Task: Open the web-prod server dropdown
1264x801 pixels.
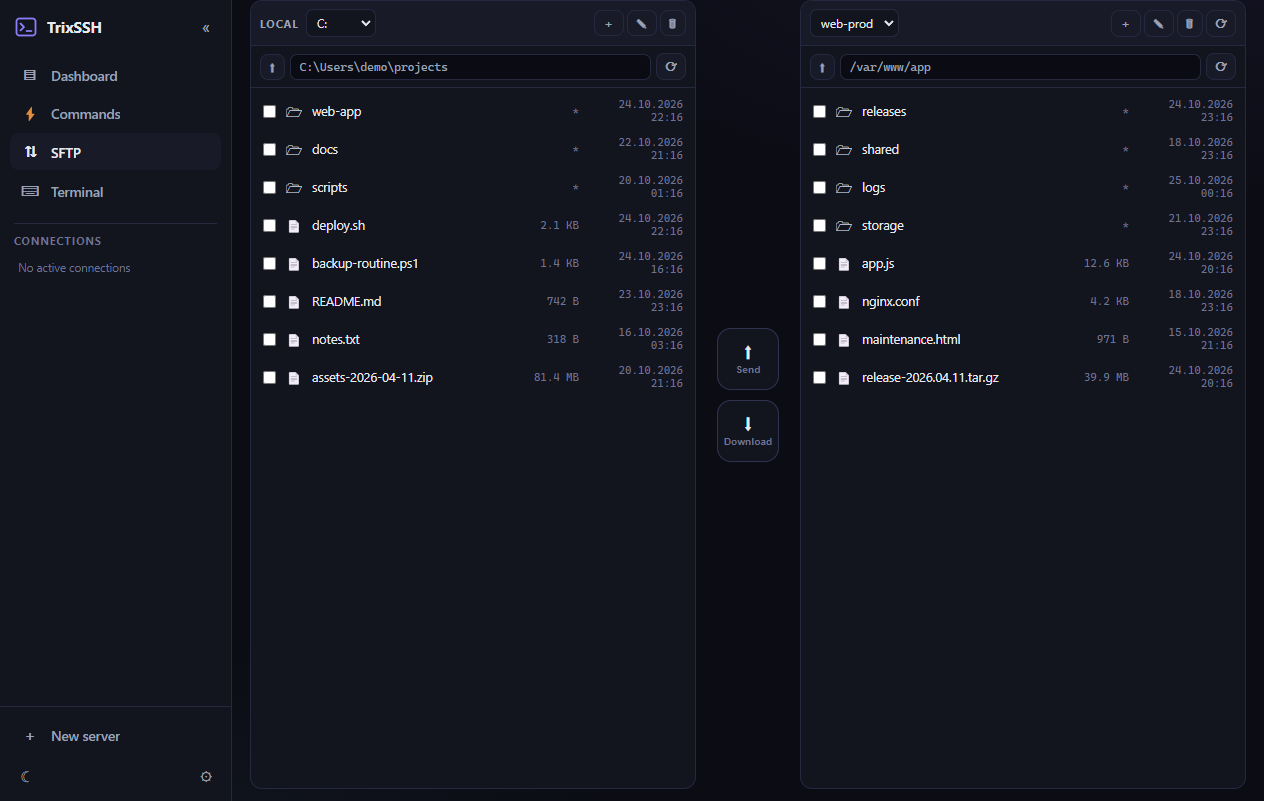Action: coord(855,23)
